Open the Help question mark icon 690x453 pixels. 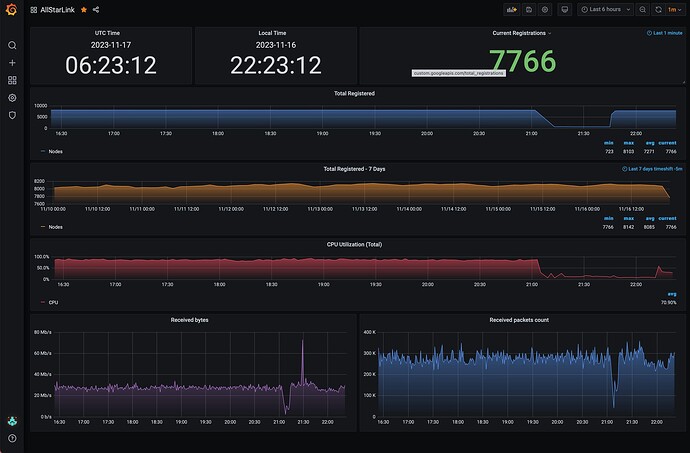pyautogui.click(x=12, y=438)
